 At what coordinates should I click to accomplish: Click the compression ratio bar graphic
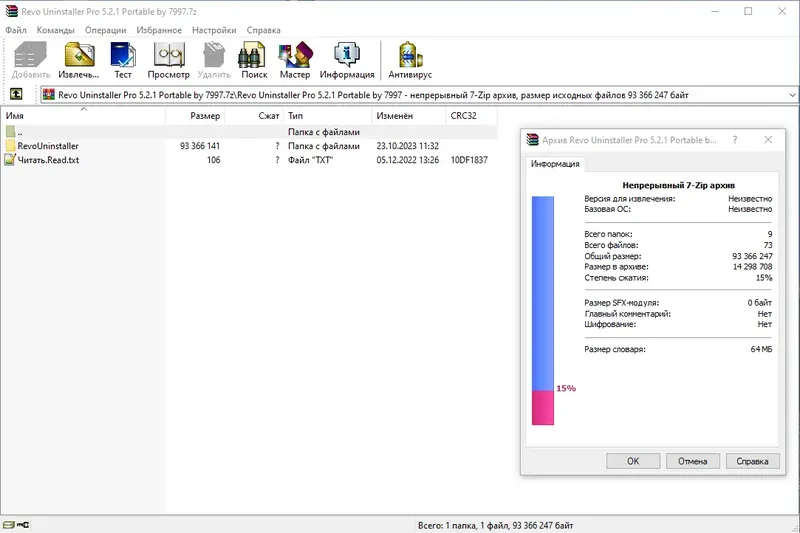click(x=543, y=310)
